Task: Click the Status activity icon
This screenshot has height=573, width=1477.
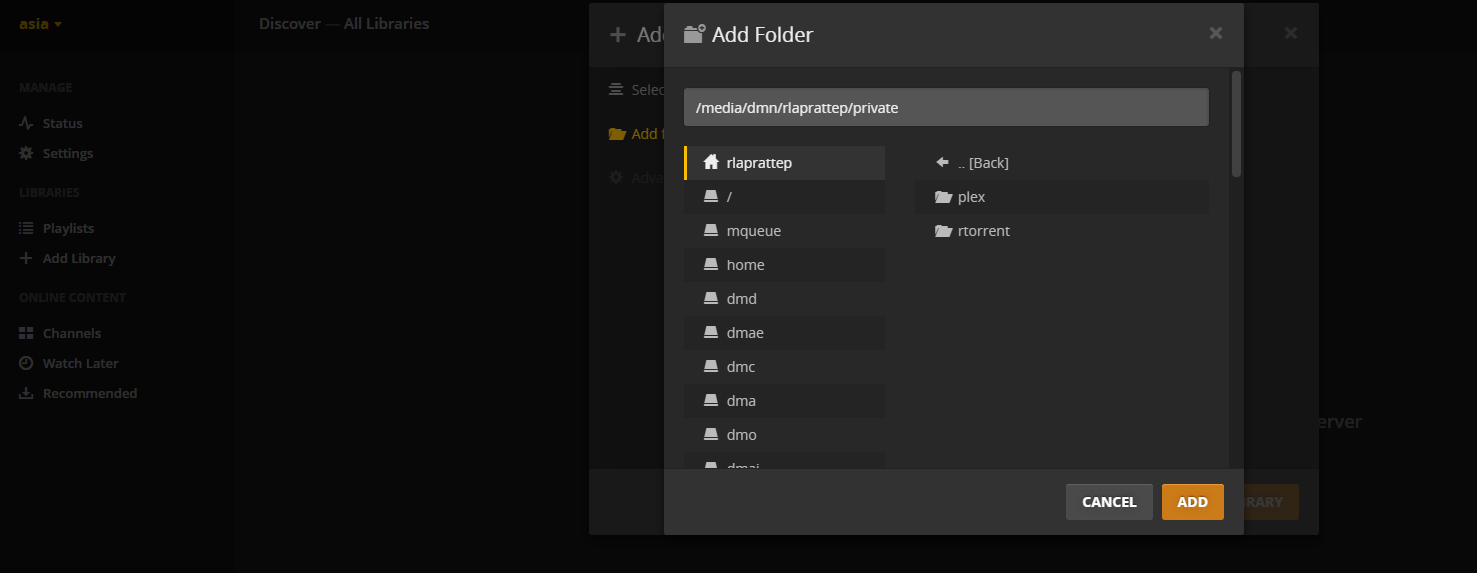Action: coord(26,123)
